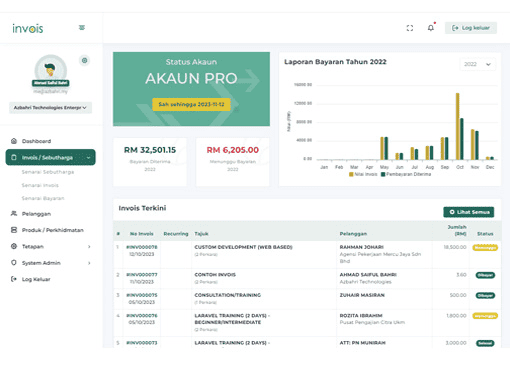This screenshot has height=380, width=510.
Task: Open invoice #INV000075 link
Action: tap(142, 295)
